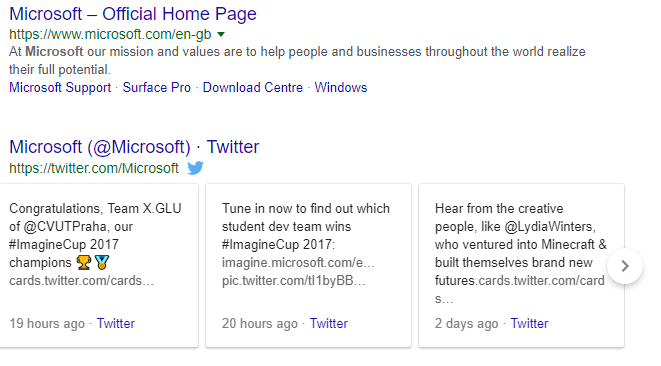Click imagine.microsoft.com link in second tweet

pyautogui.click(x=298, y=263)
